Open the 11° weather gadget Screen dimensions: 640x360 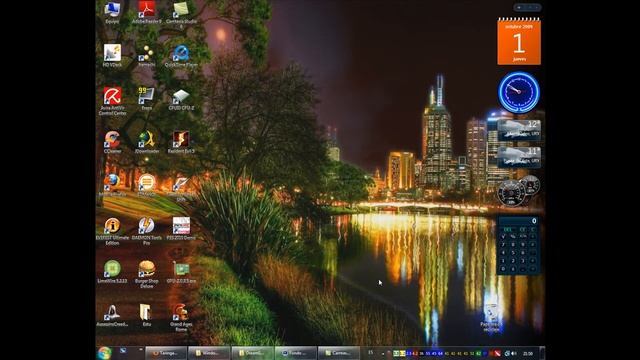519,157
